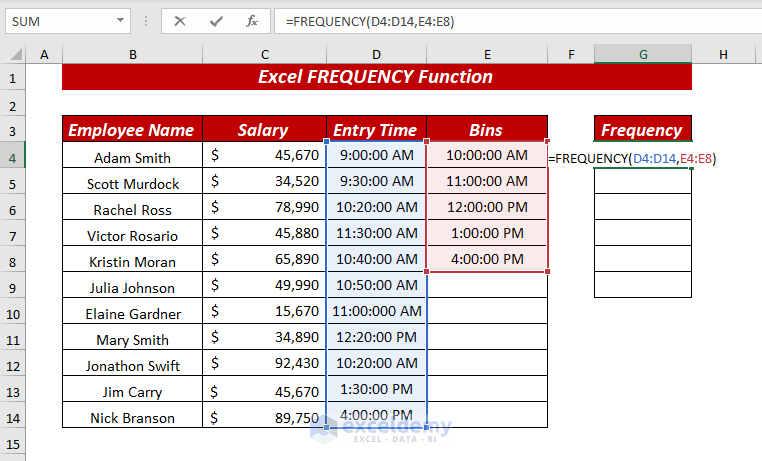Click the Employee Name header cell
Image resolution: width=762 pixels, height=461 pixels.
132,129
